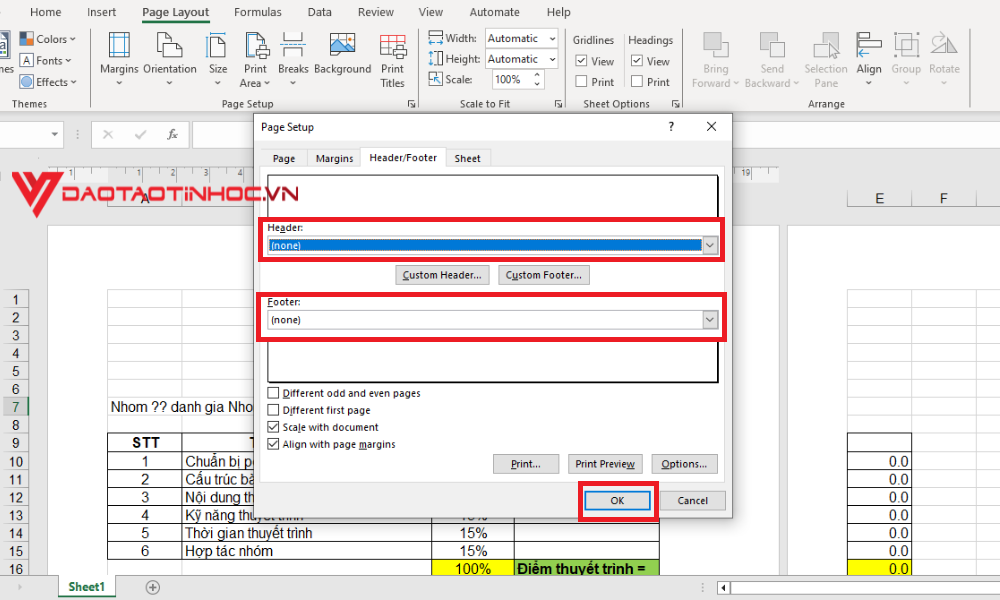Image resolution: width=1000 pixels, height=600 pixels.
Task: Click the horizontal scrollbar left arrow
Action: point(723,587)
